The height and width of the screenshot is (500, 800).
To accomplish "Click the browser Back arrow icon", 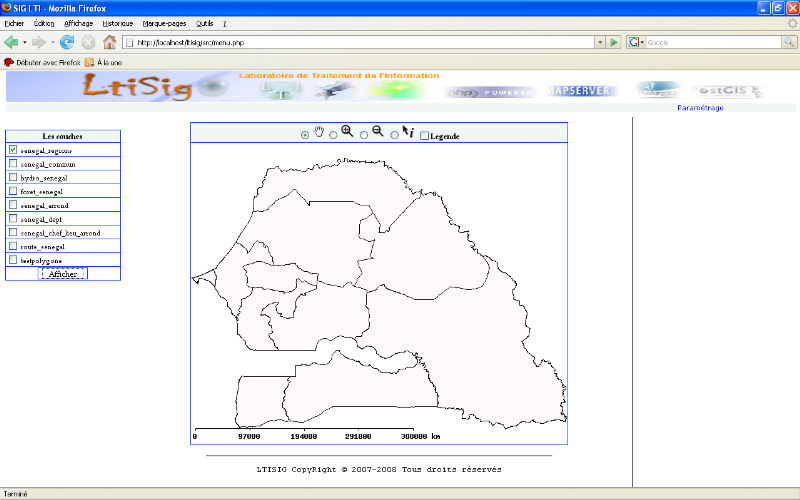I will (x=11, y=42).
